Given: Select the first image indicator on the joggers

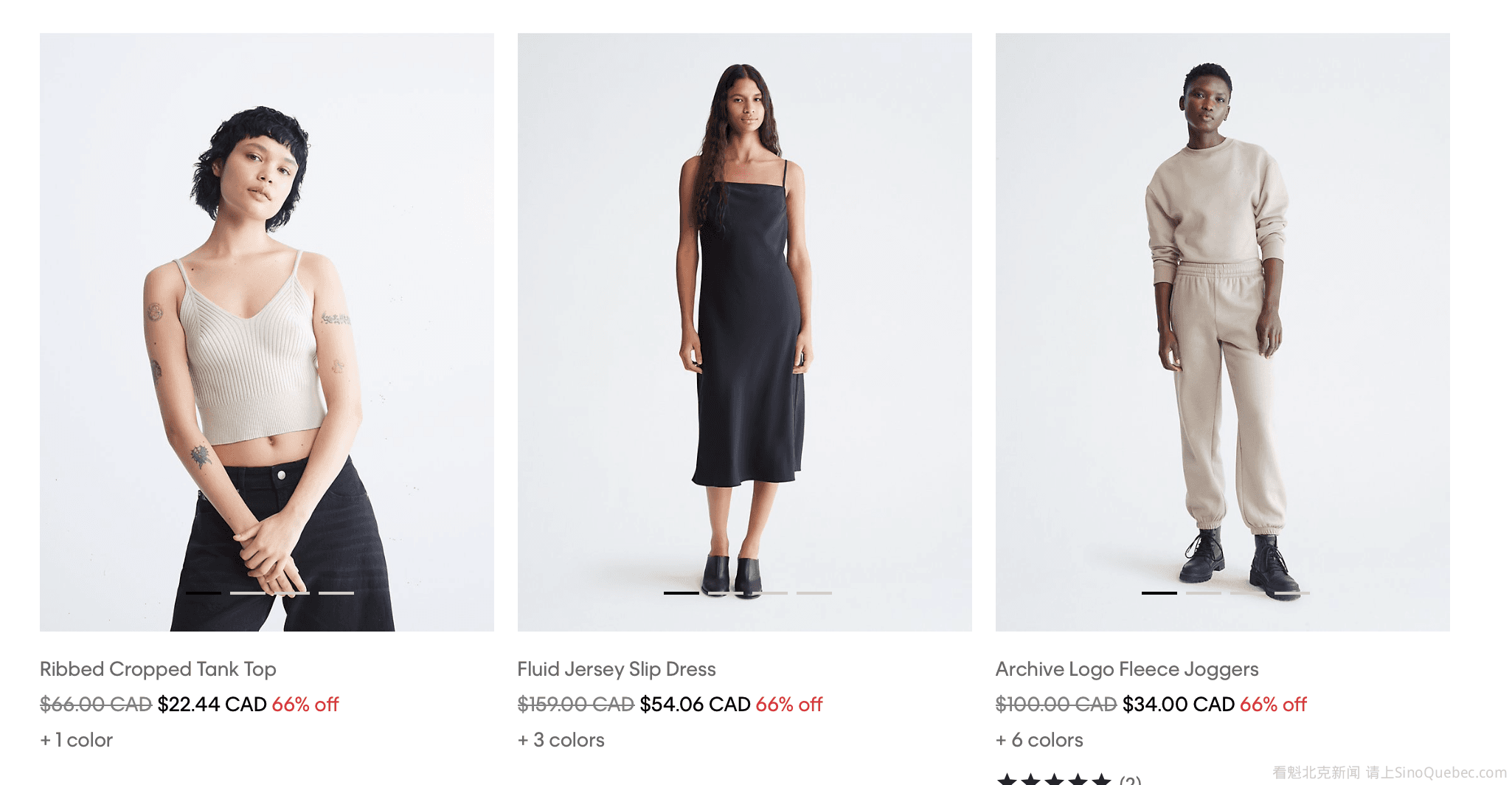Looking at the screenshot, I should coord(1159,592).
